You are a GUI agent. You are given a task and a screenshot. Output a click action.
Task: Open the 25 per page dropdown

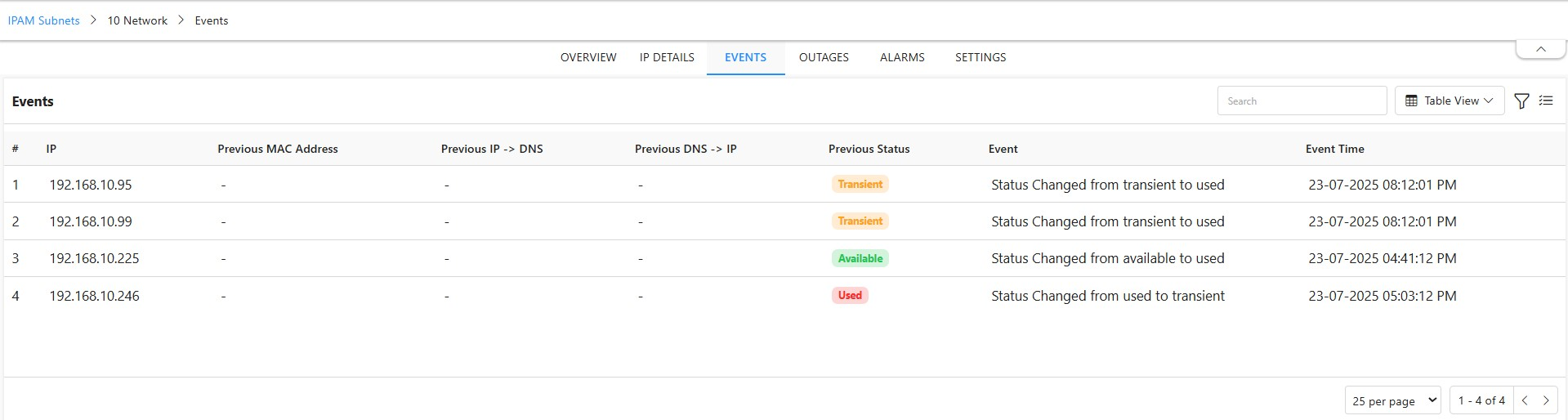[x=1393, y=400]
